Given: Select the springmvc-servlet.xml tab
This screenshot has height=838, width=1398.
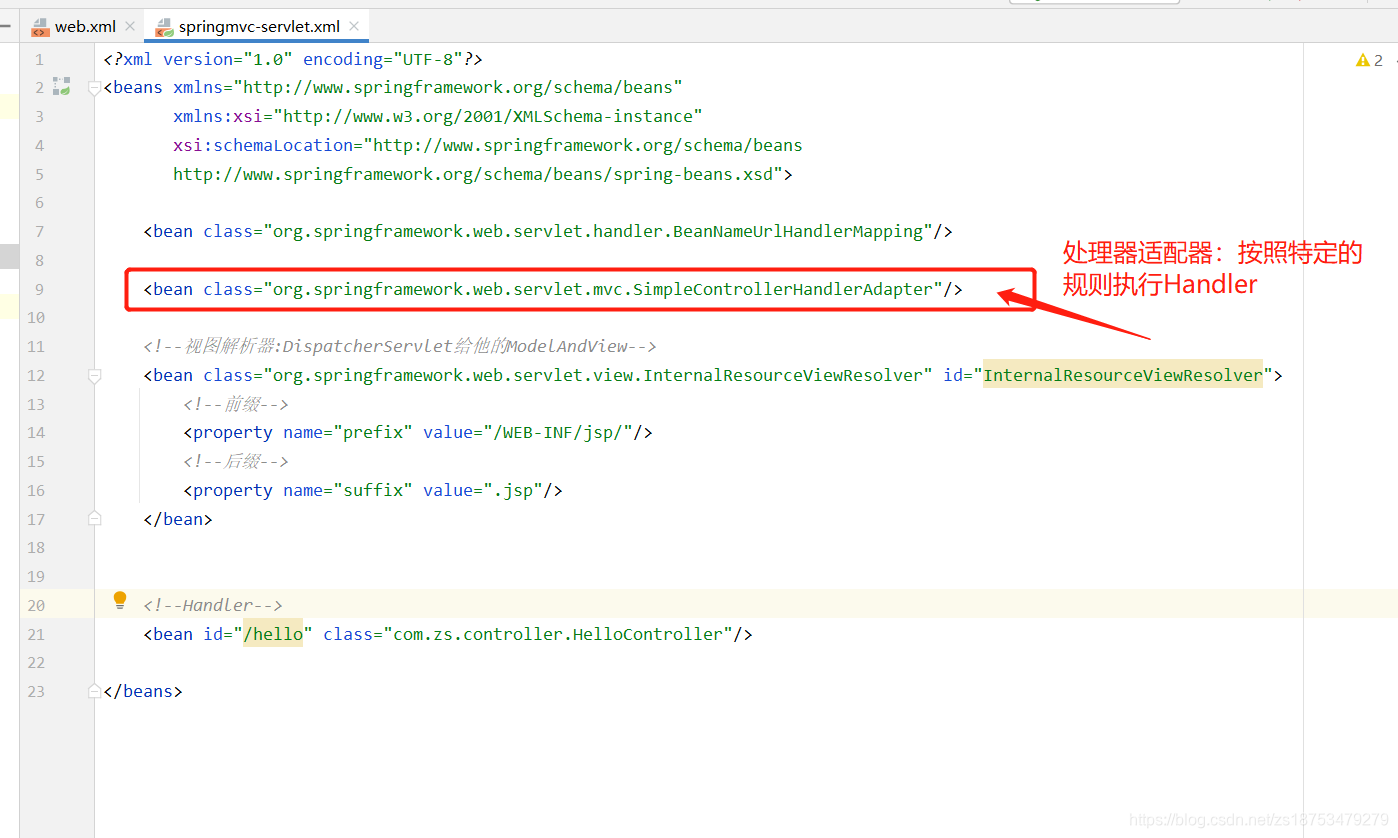Looking at the screenshot, I should 259,26.
